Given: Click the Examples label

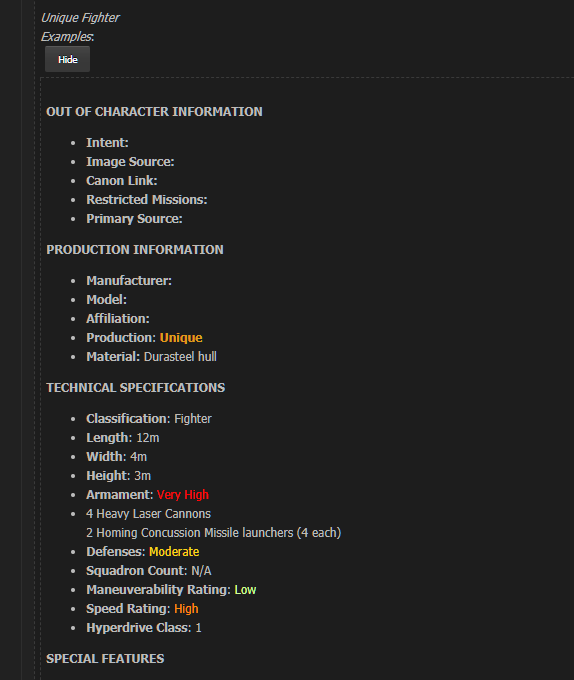Looking at the screenshot, I should 68,37.
